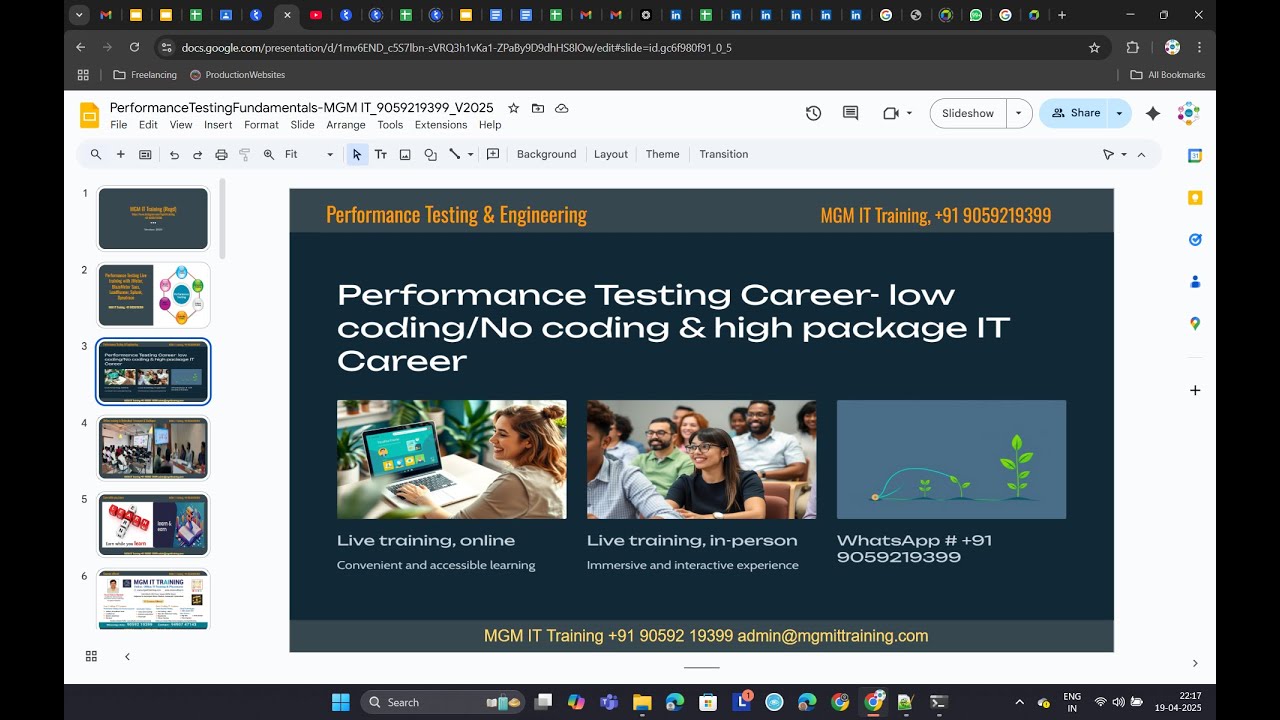Open the Transition panel

pyautogui.click(x=724, y=154)
